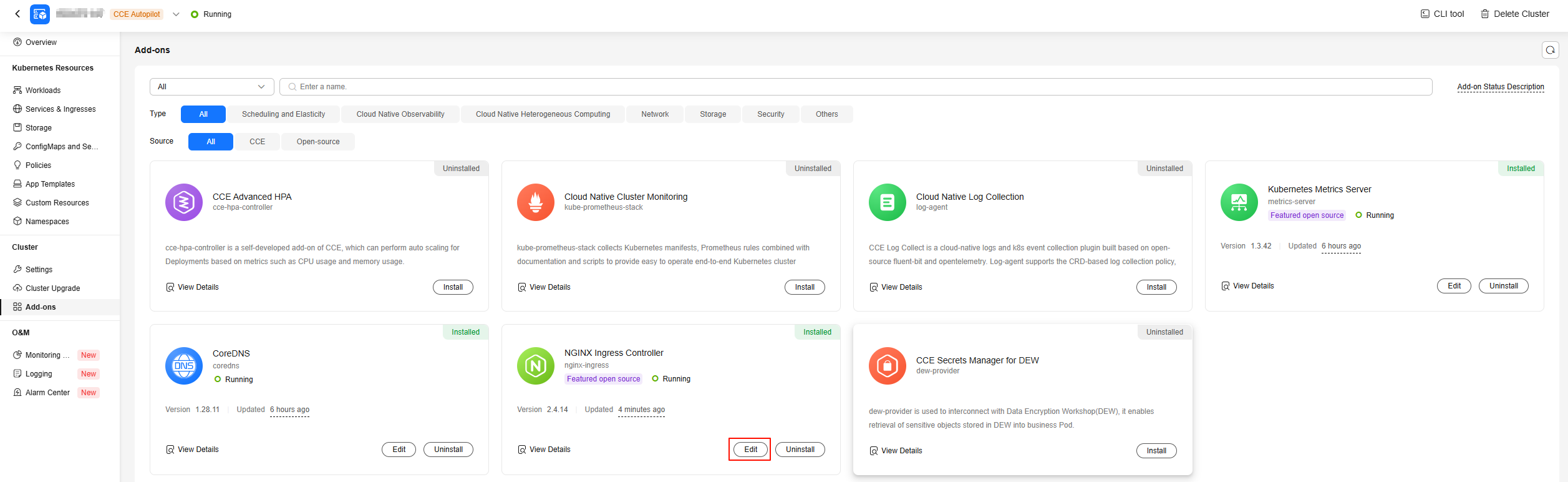The width and height of the screenshot is (1568, 482).
Task: Edit the CoreDNS add-on
Action: pos(399,450)
